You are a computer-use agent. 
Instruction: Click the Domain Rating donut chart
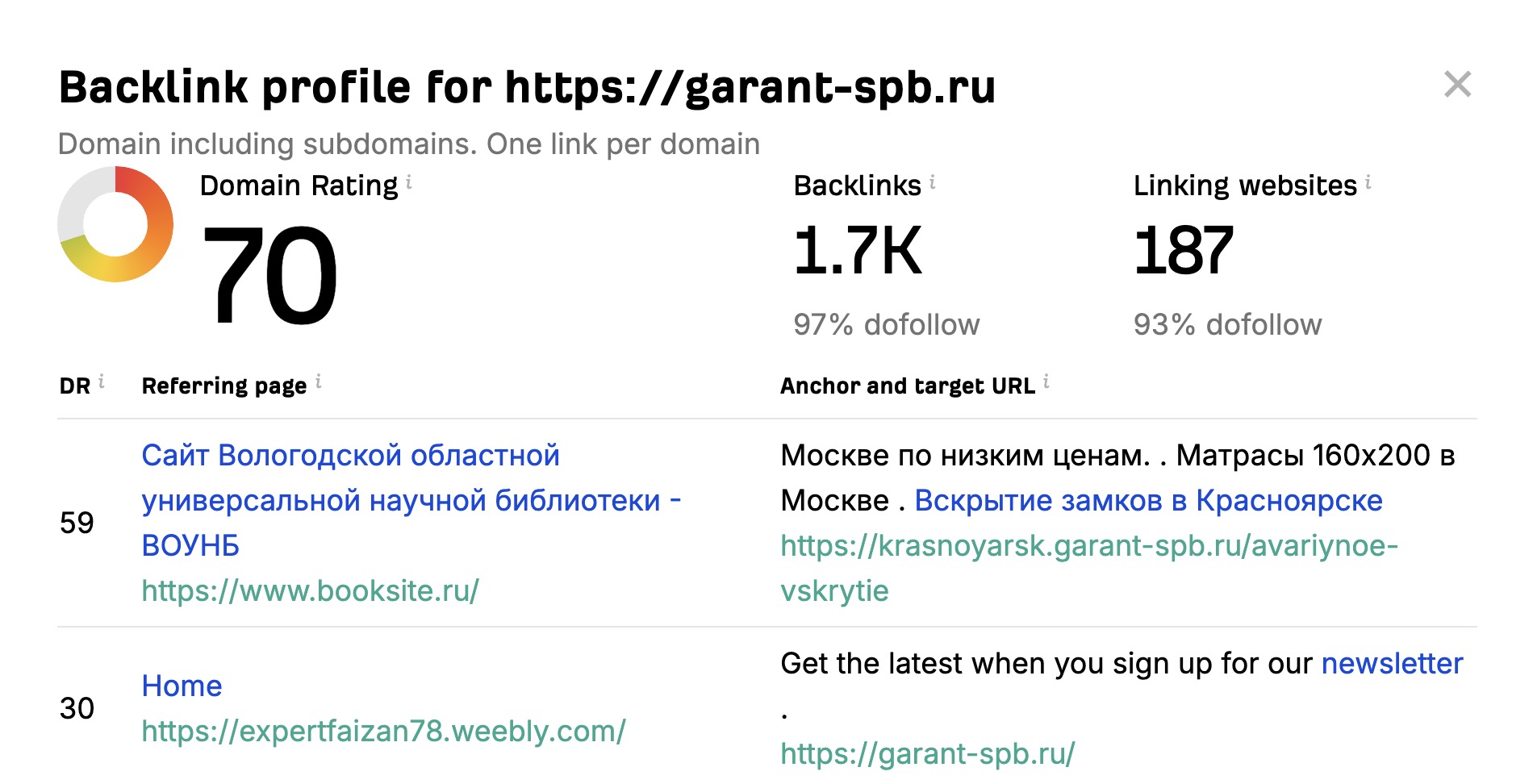(115, 224)
